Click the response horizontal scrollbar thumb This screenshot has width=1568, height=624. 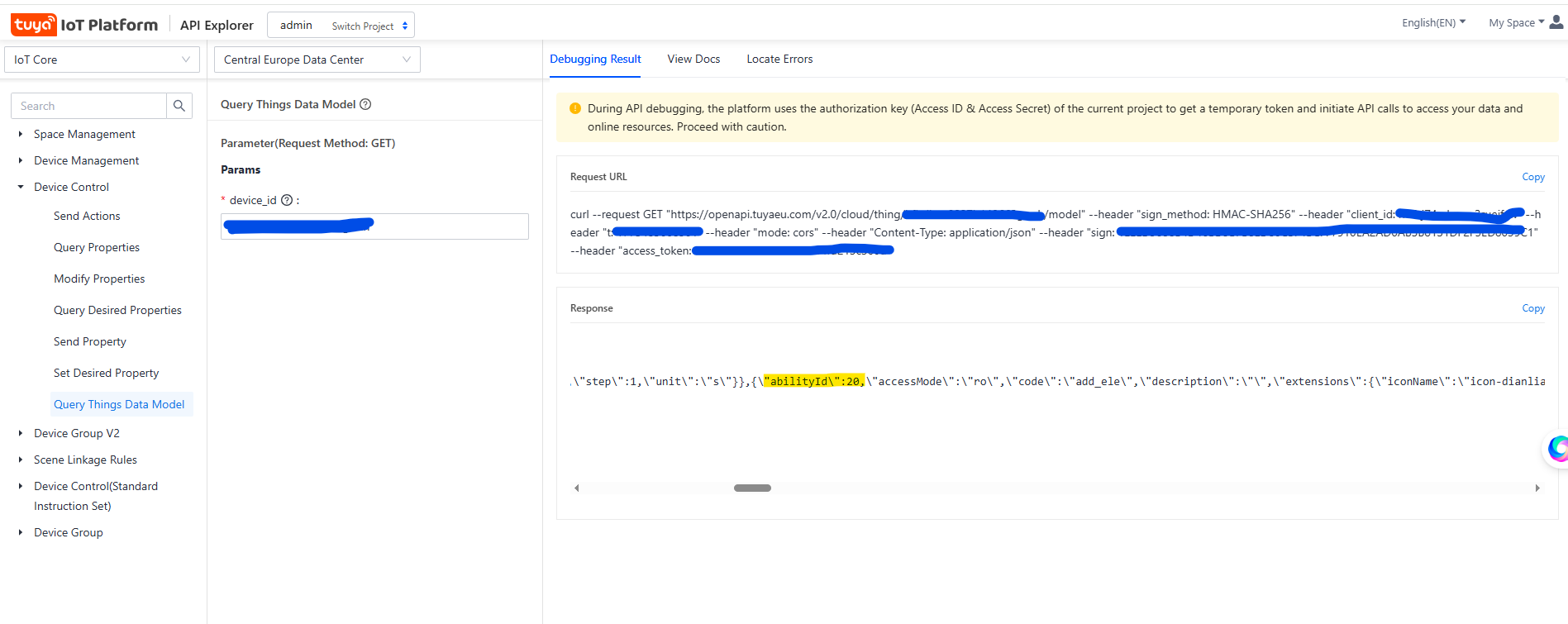pyautogui.click(x=752, y=488)
